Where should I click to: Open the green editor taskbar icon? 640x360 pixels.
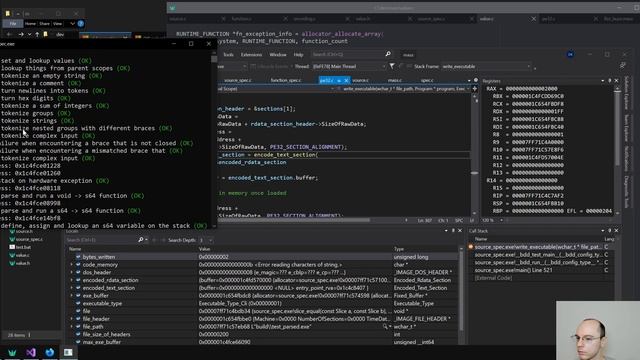tap(12, 352)
